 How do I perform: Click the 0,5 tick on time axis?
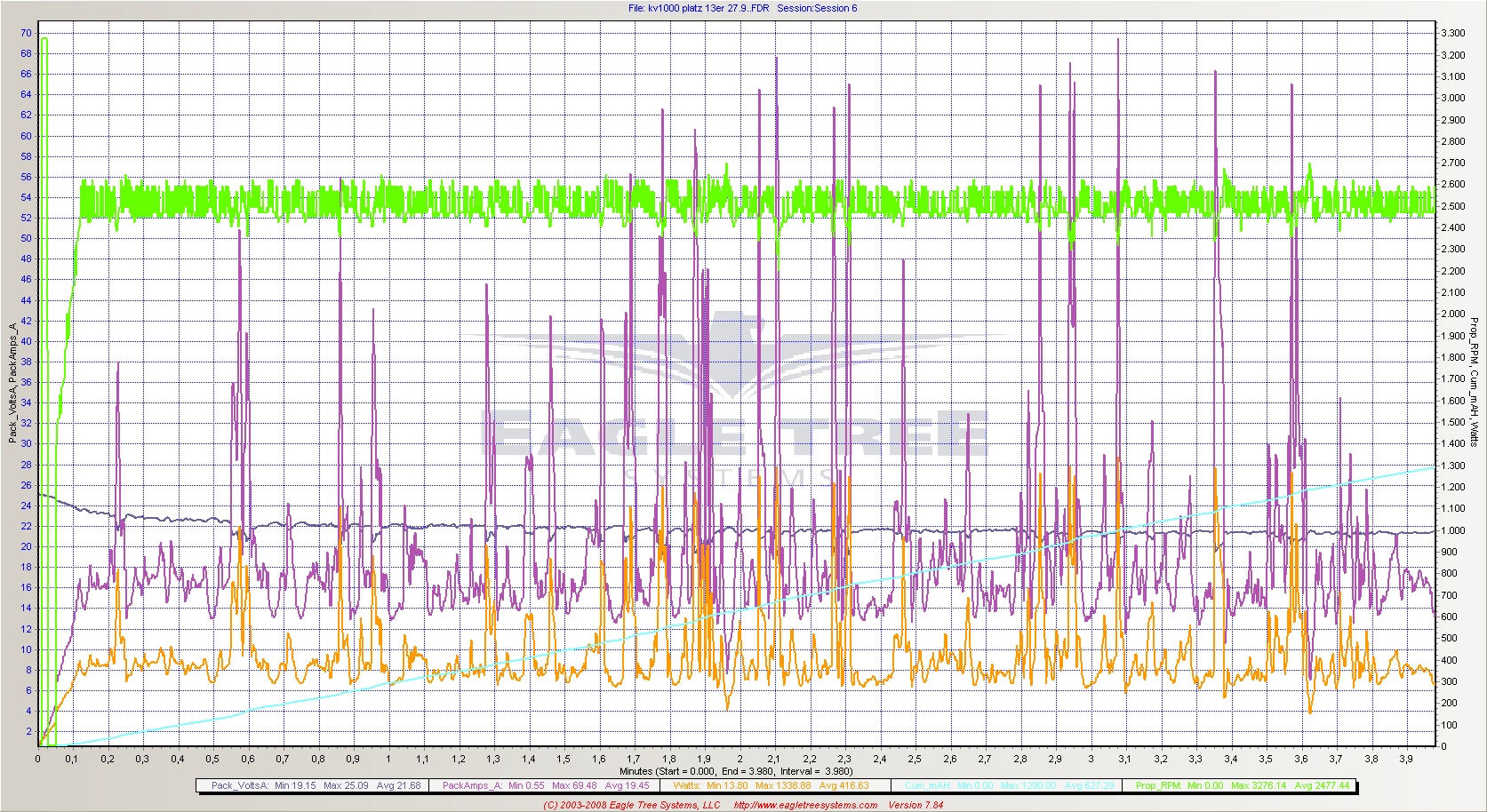pyautogui.click(x=212, y=759)
